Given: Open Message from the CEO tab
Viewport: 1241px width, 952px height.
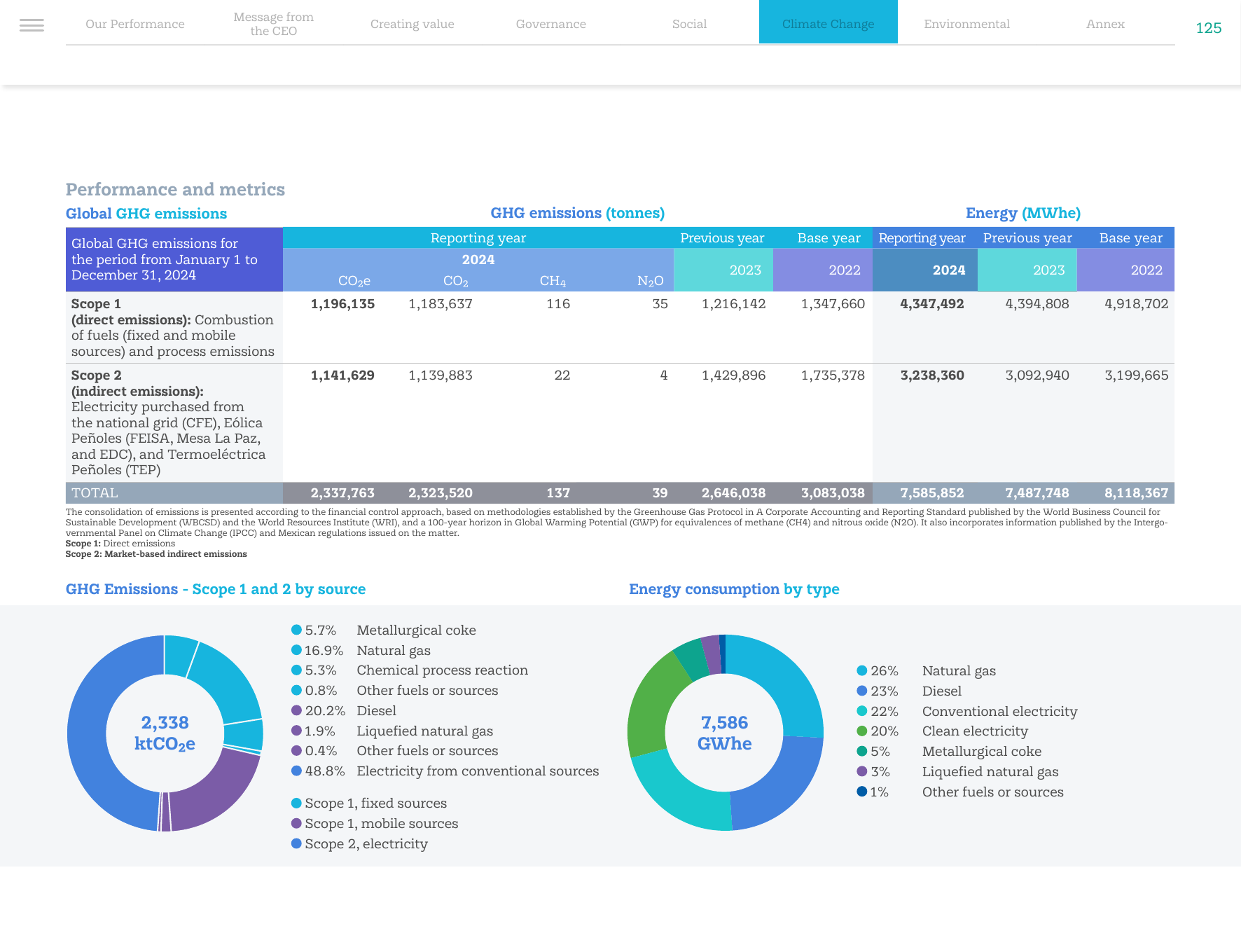Looking at the screenshot, I should (x=274, y=24).
